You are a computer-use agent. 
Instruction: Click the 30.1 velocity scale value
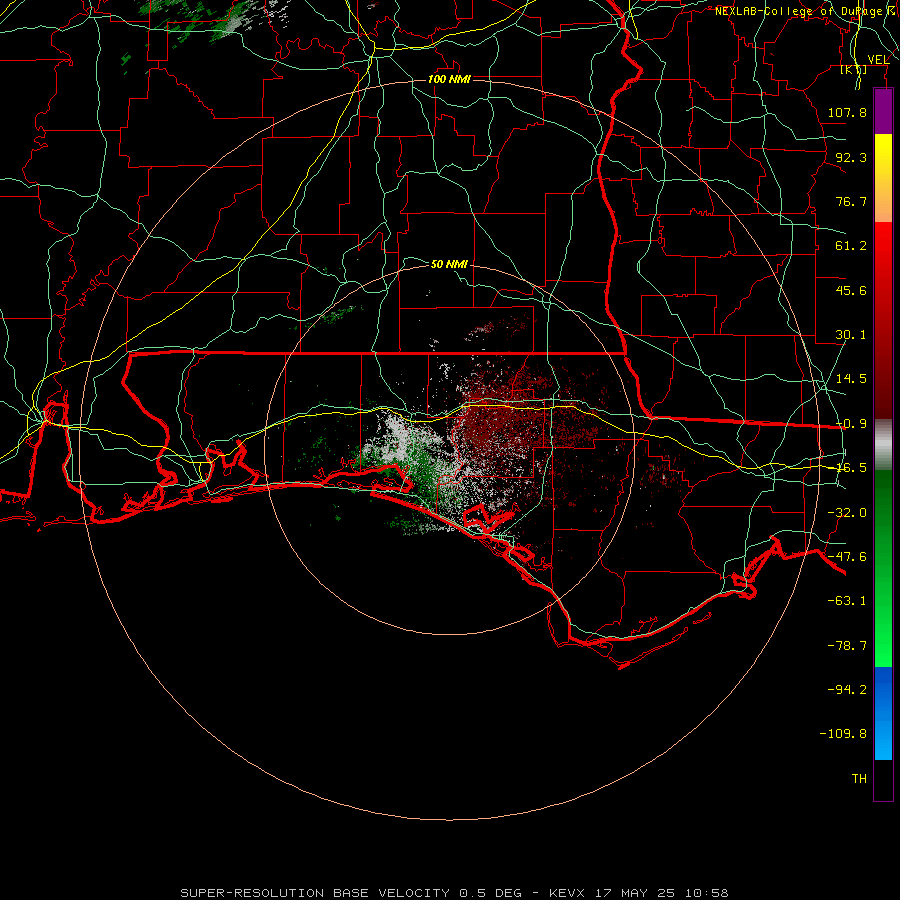pos(851,335)
